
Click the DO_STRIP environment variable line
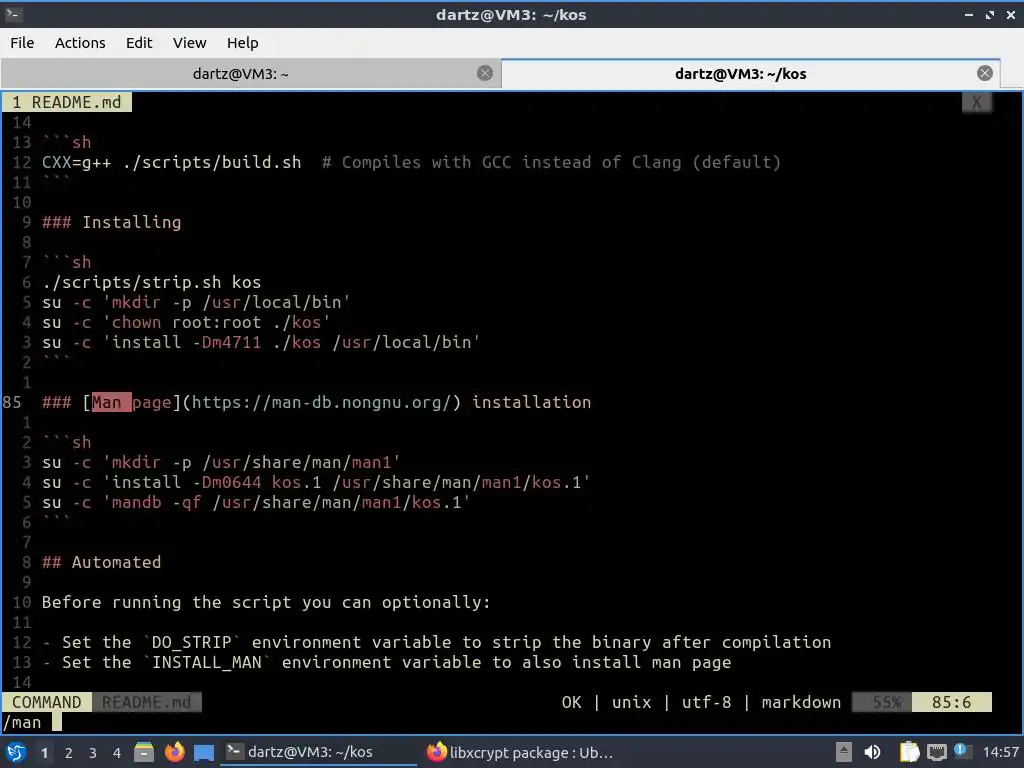click(437, 643)
